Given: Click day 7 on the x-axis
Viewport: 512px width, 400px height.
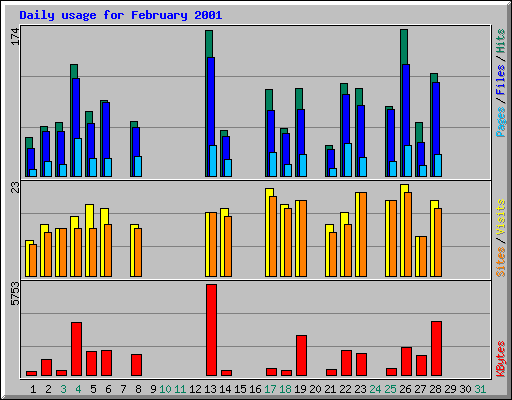Looking at the screenshot, I should coord(123,389).
